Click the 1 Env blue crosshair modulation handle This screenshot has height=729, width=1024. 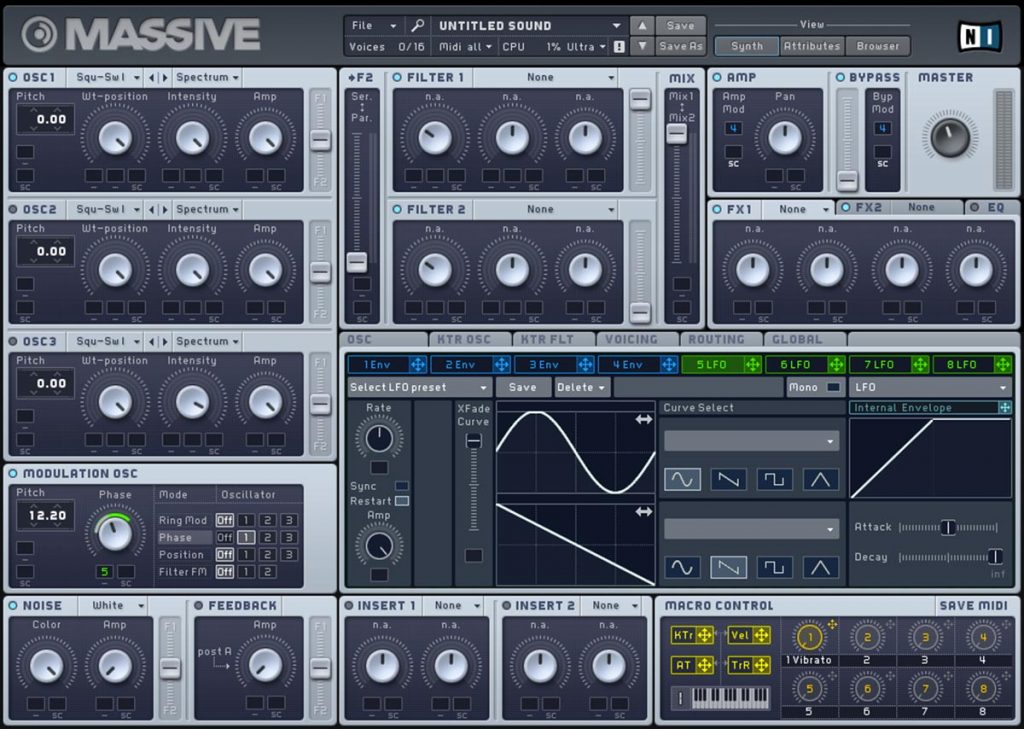pyautogui.click(x=418, y=364)
